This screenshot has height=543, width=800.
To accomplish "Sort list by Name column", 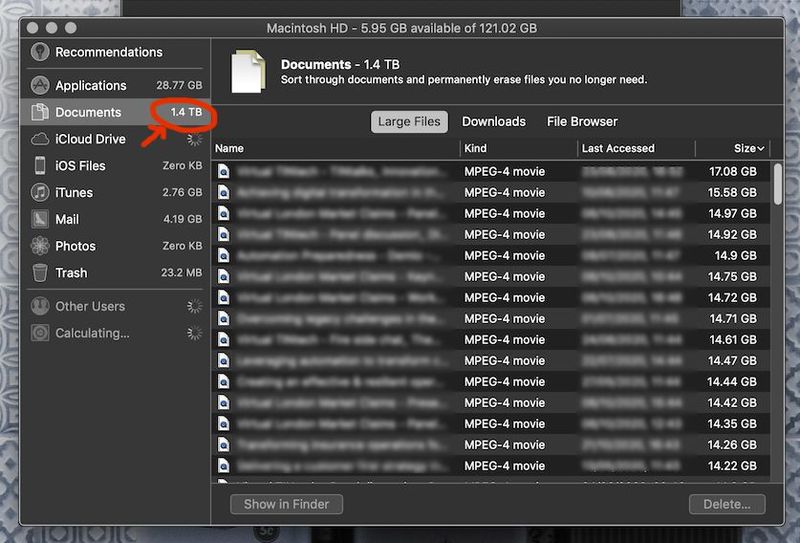I will (x=229, y=149).
